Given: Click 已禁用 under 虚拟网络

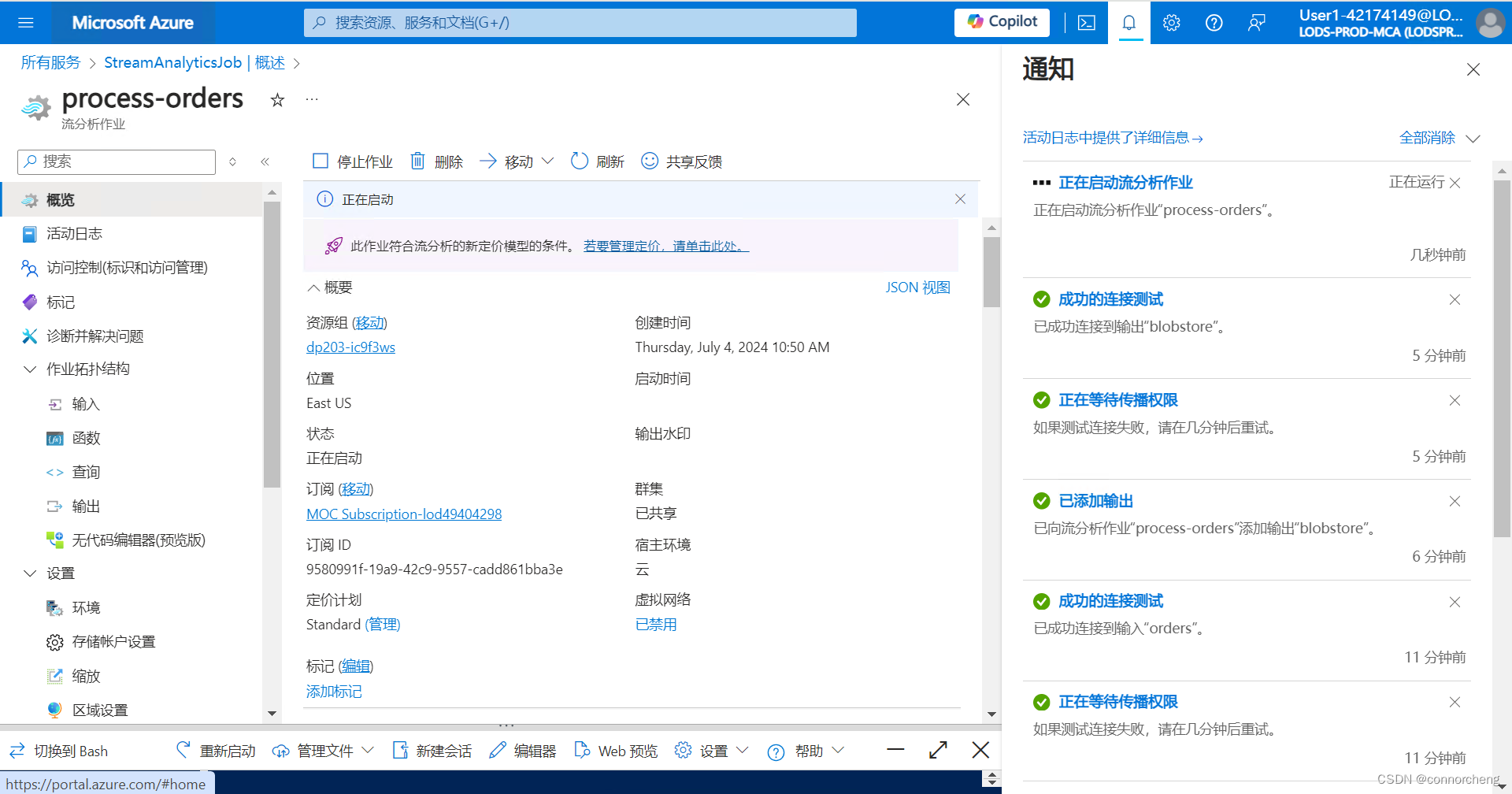Looking at the screenshot, I should [x=656, y=625].
